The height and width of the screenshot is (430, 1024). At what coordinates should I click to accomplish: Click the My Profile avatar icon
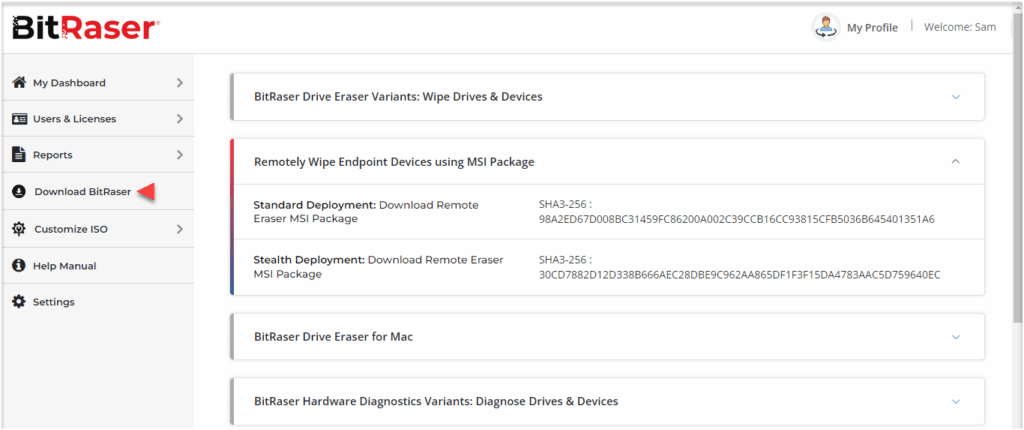(x=825, y=27)
